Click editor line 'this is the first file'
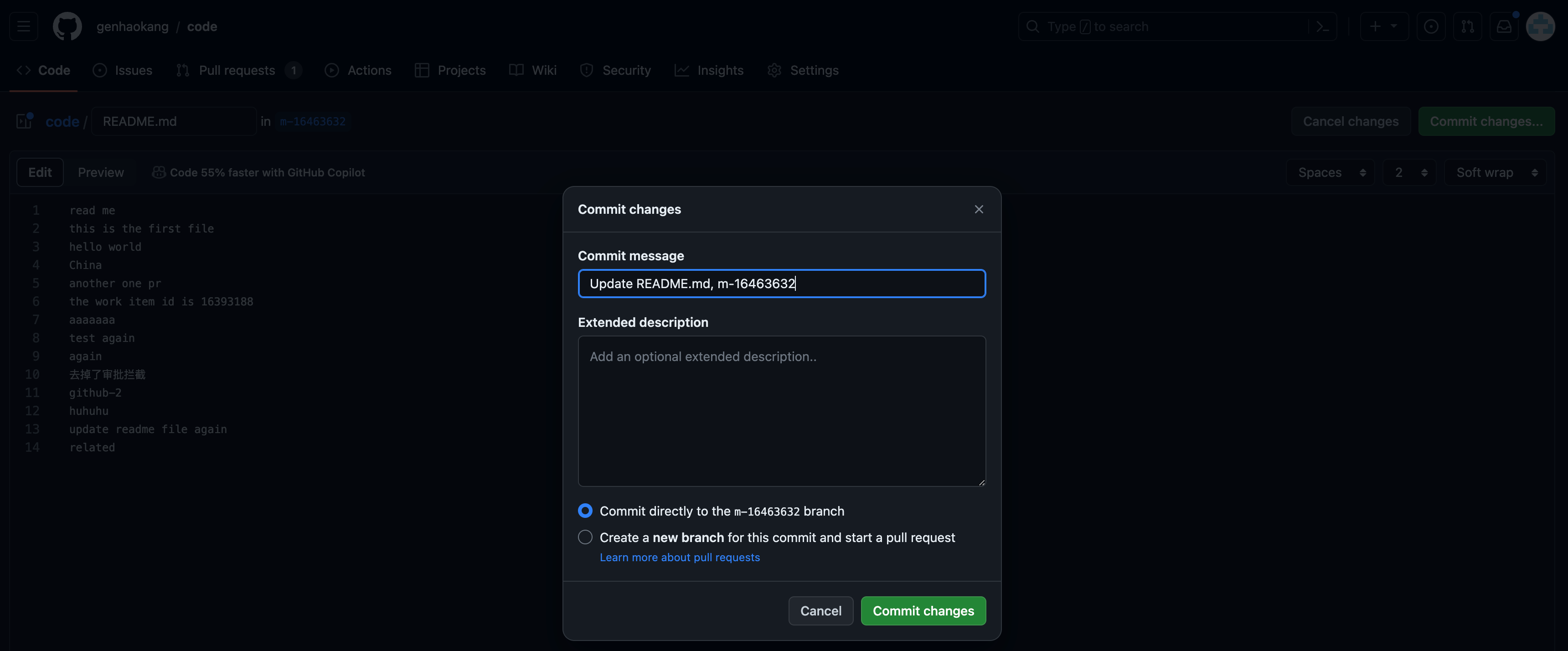This screenshot has width=1568, height=651. (x=141, y=228)
